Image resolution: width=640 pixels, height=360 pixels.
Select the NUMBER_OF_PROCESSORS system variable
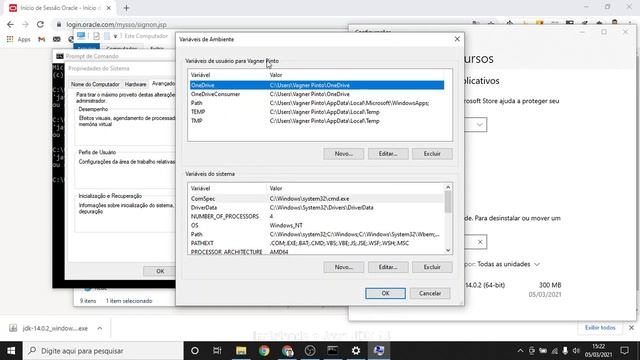[x=317, y=216]
